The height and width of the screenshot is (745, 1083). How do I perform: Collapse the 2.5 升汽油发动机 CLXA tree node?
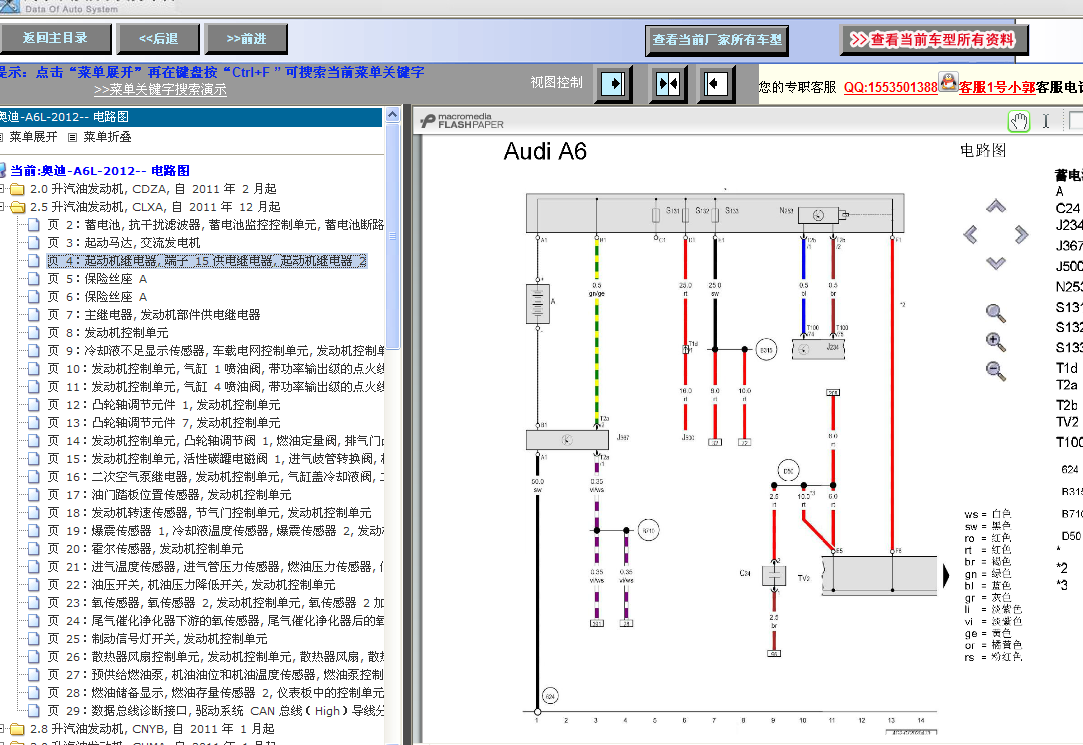pos(2,206)
